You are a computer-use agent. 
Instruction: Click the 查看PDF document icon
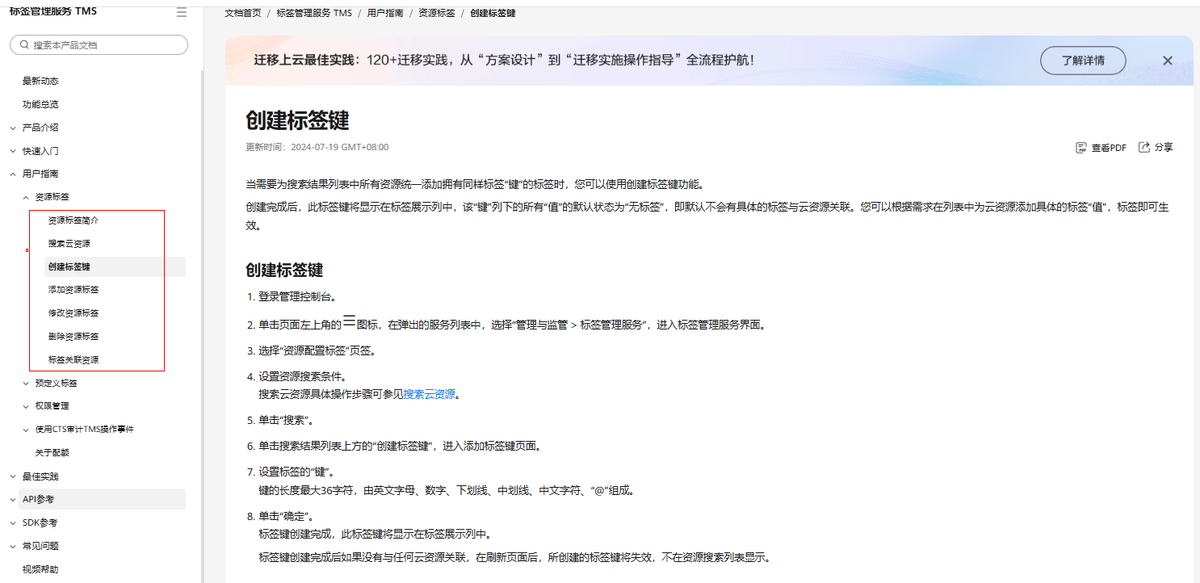pyautogui.click(x=1081, y=147)
